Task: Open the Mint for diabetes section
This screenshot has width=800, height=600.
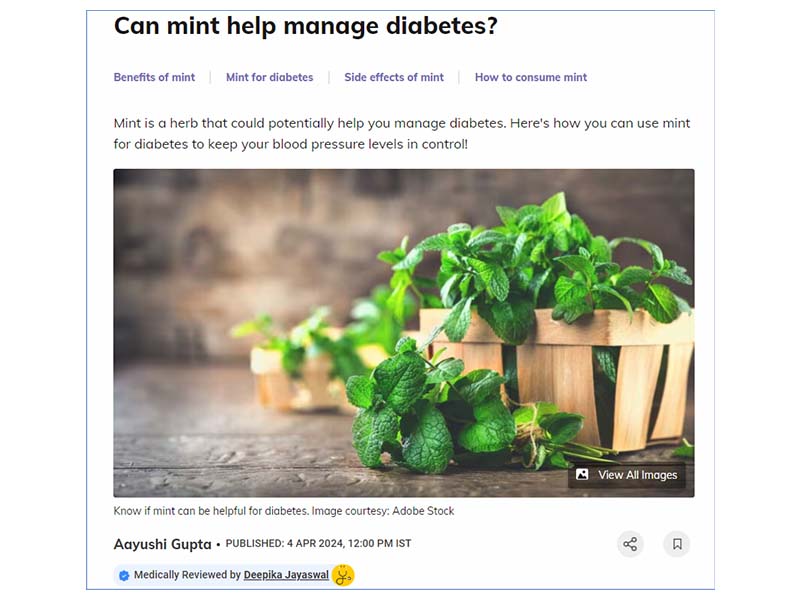Action: pyautogui.click(x=269, y=78)
